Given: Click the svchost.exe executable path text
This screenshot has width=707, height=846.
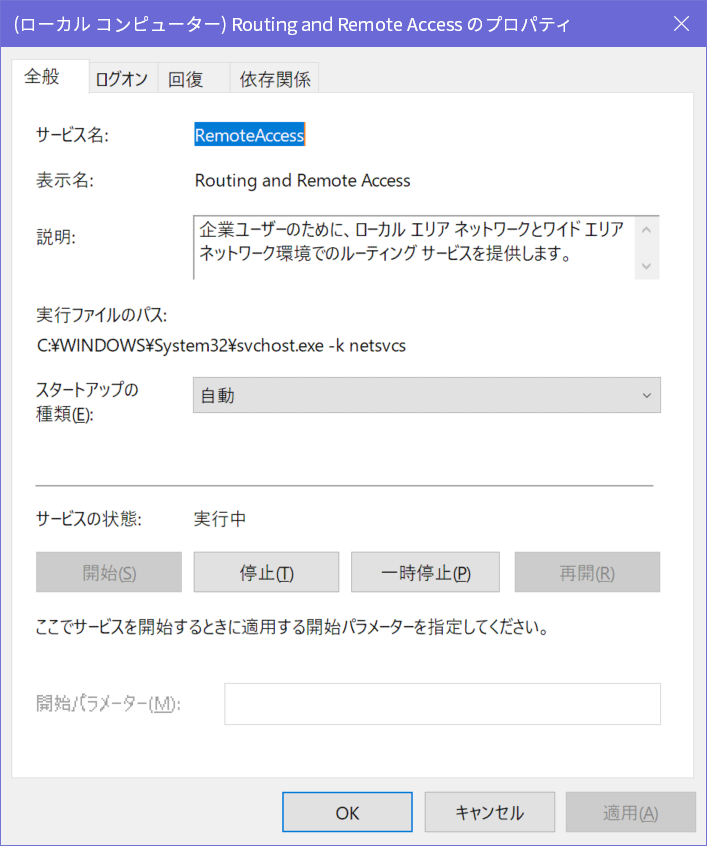Looking at the screenshot, I should (221, 346).
